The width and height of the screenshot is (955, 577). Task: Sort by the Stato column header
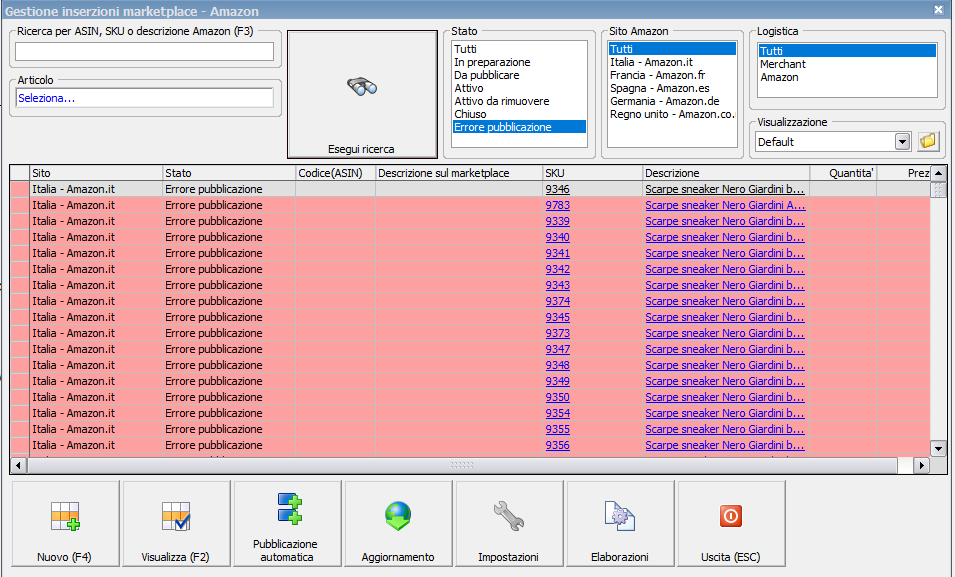[229, 173]
